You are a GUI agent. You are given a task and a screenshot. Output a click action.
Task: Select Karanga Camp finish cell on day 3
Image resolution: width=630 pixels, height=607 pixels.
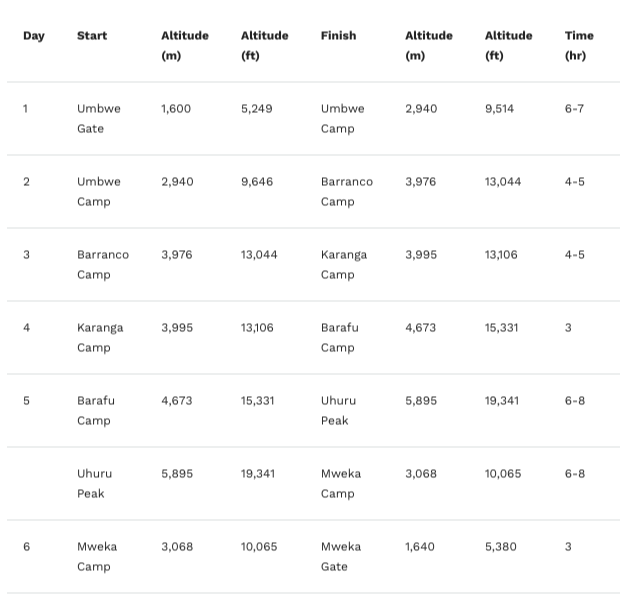tap(344, 265)
